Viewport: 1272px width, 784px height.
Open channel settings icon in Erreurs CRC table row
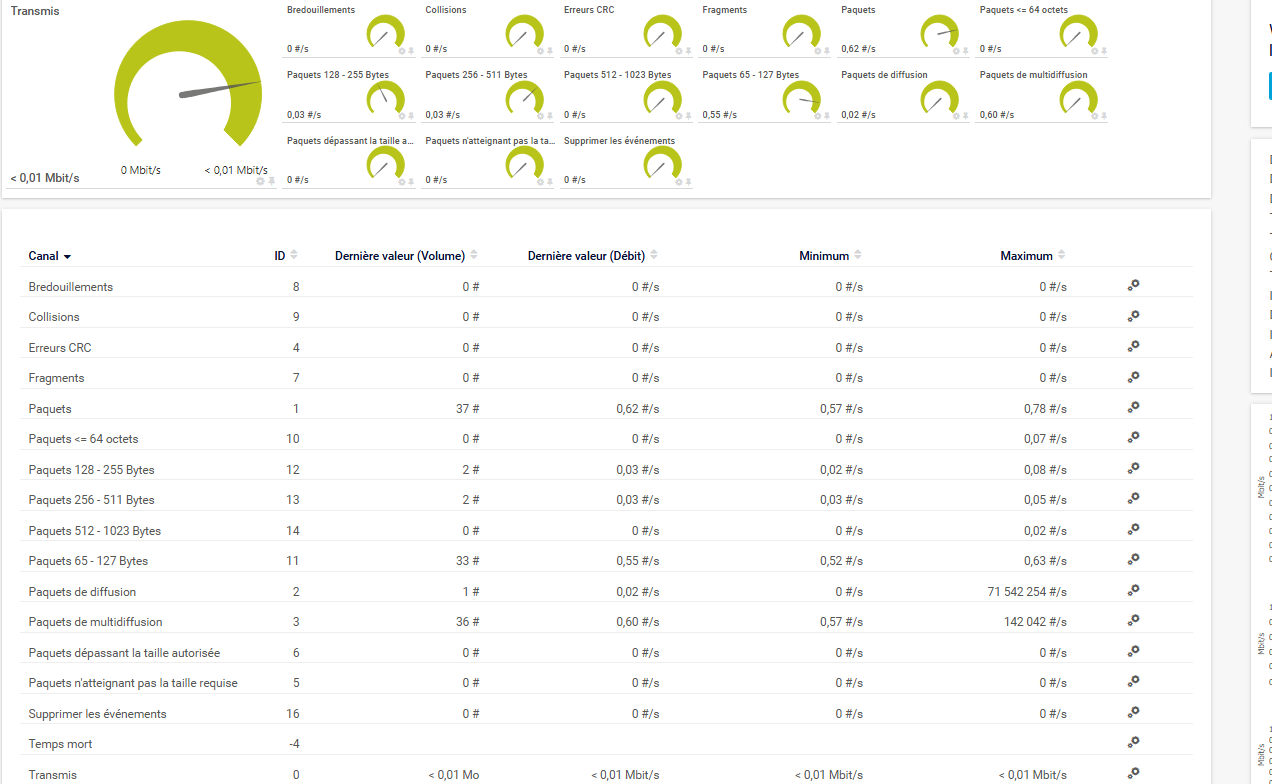[x=1133, y=347]
